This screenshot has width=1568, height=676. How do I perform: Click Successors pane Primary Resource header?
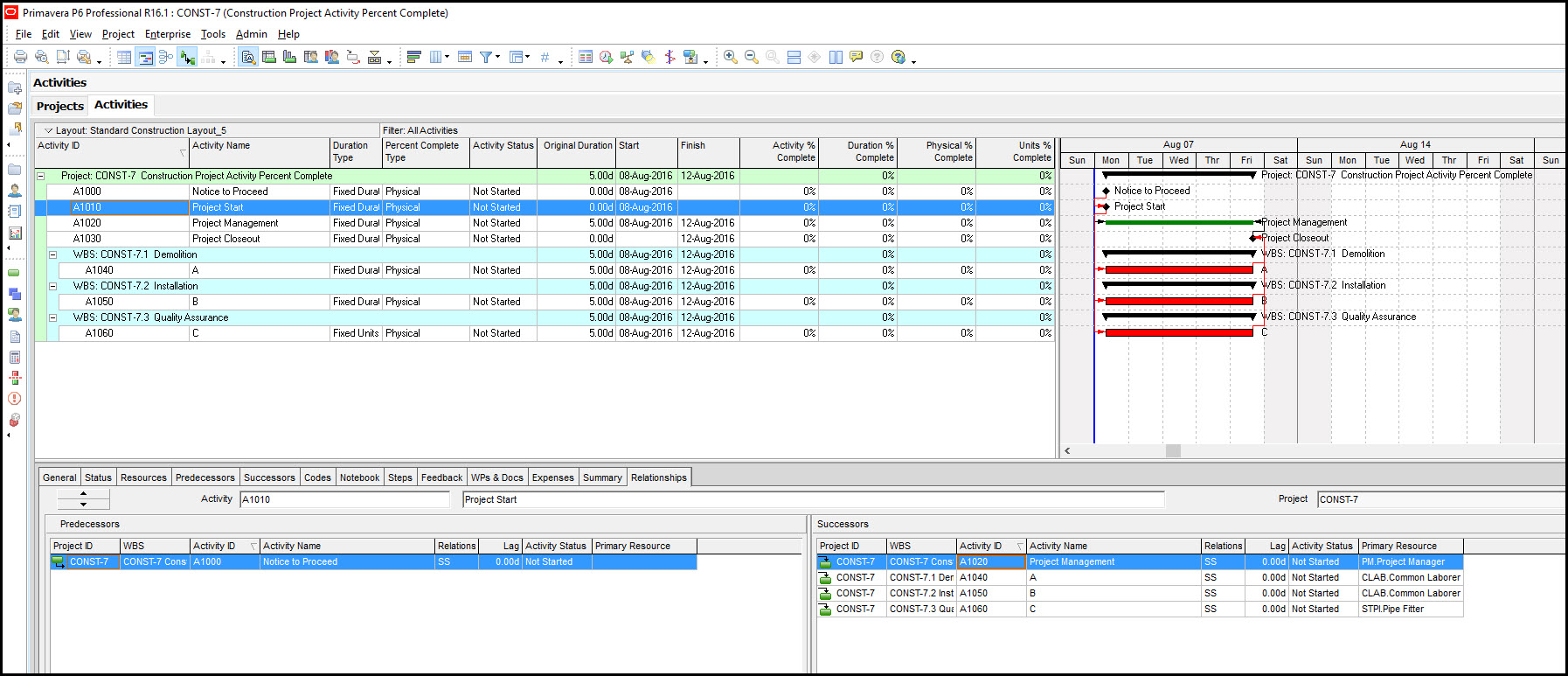[x=1411, y=546]
